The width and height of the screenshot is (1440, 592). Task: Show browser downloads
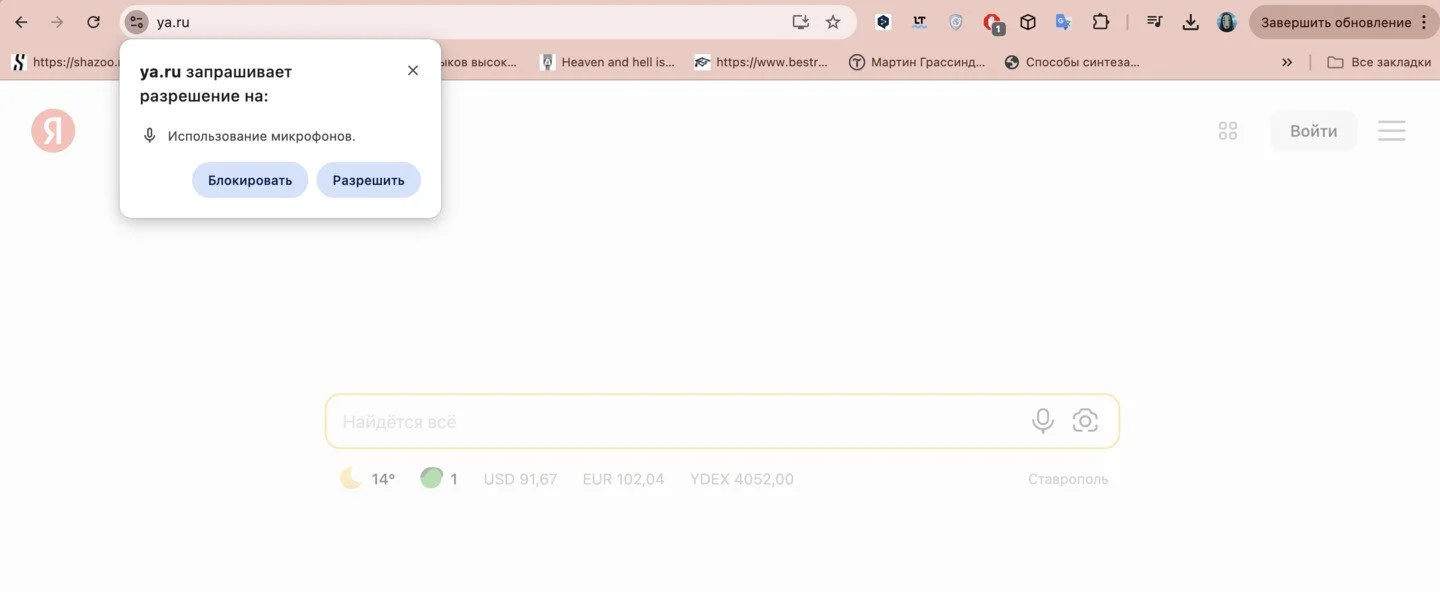click(1190, 22)
